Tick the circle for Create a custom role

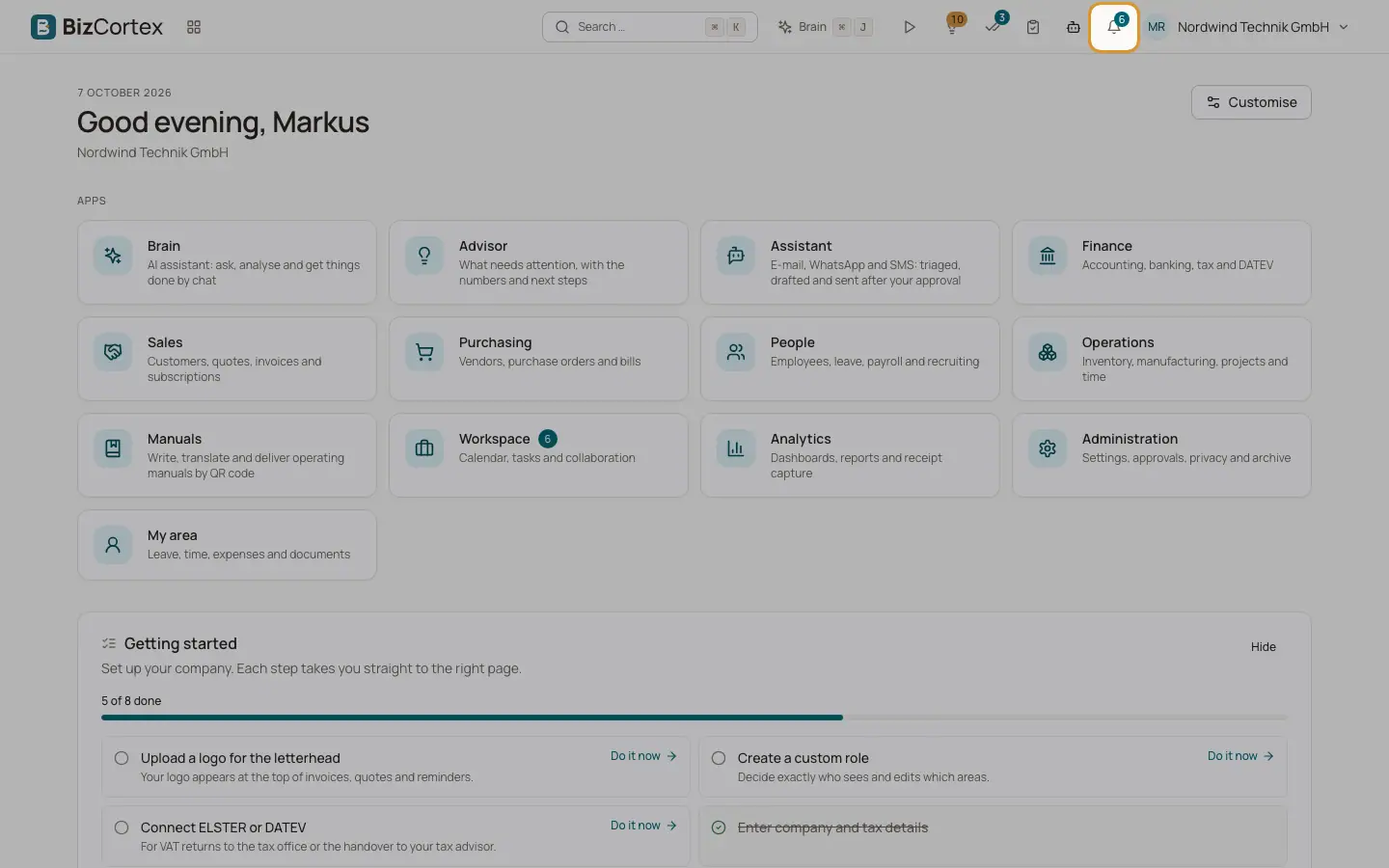[719, 758]
